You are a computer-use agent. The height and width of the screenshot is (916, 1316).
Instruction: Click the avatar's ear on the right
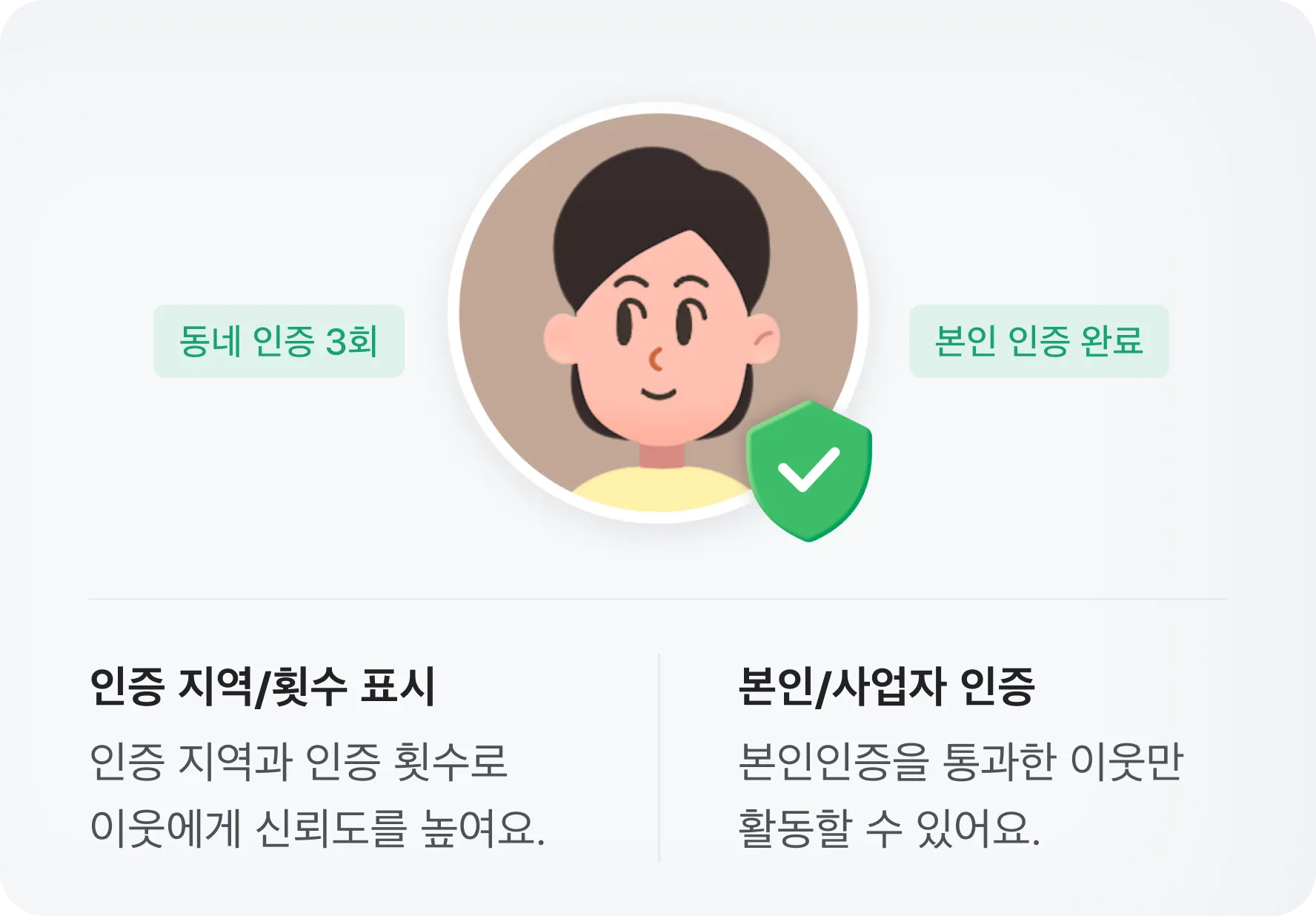pos(763,339)
